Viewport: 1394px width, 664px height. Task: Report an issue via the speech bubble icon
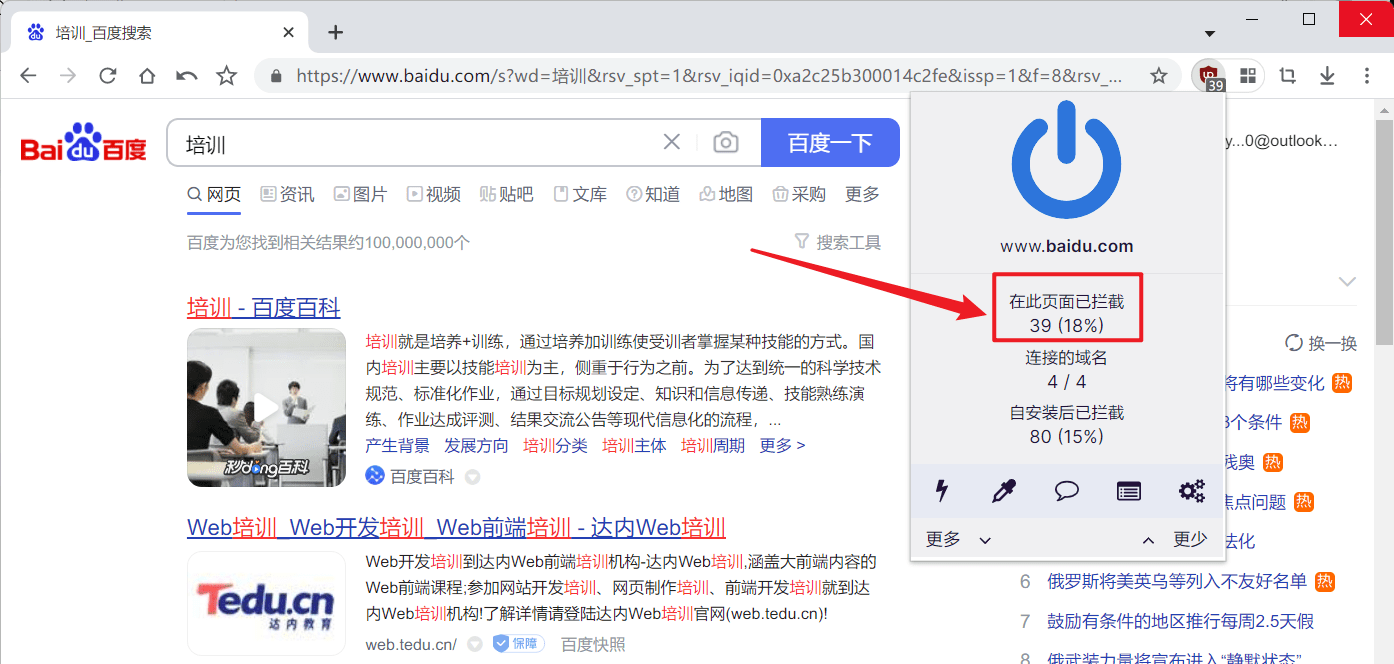tap(1066, 490)
